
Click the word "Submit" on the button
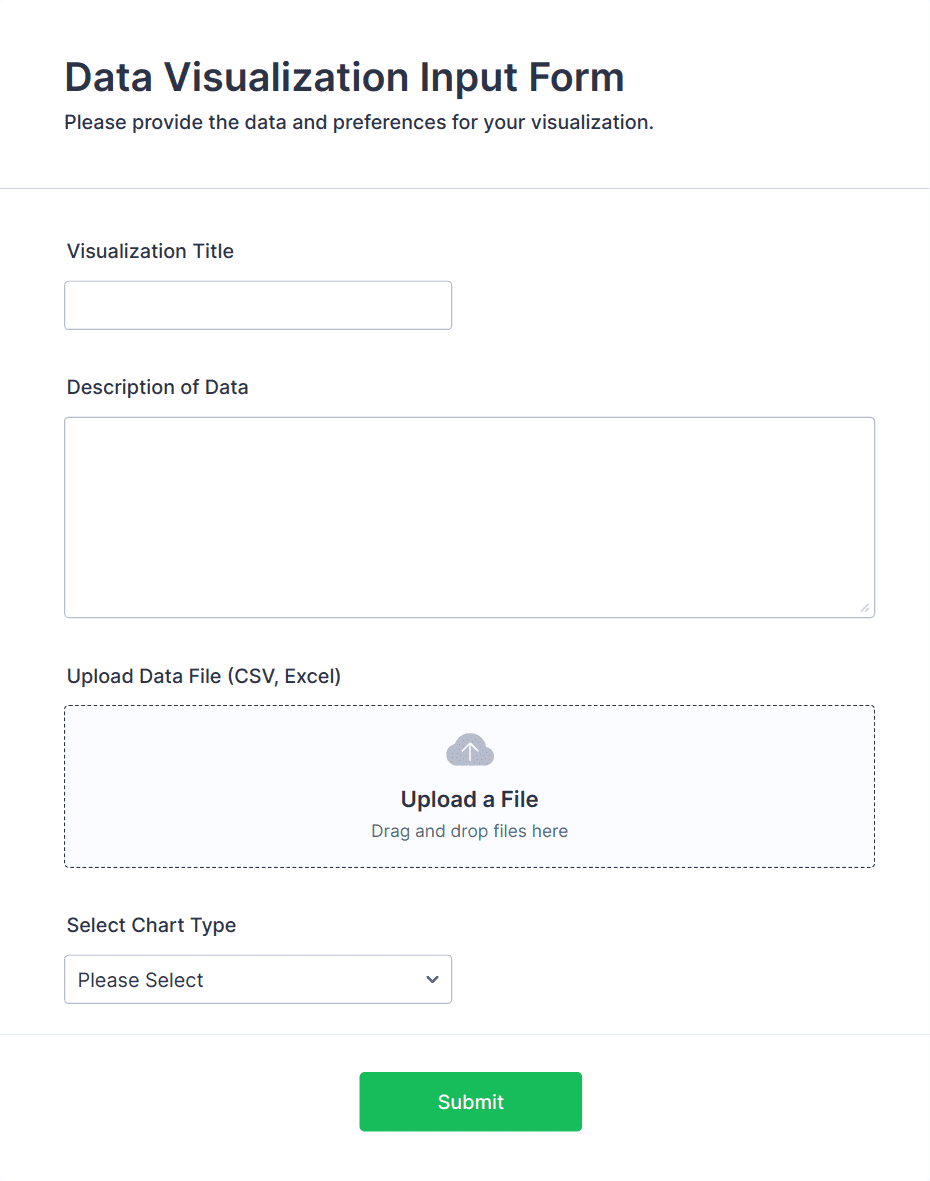point(470,1102)
